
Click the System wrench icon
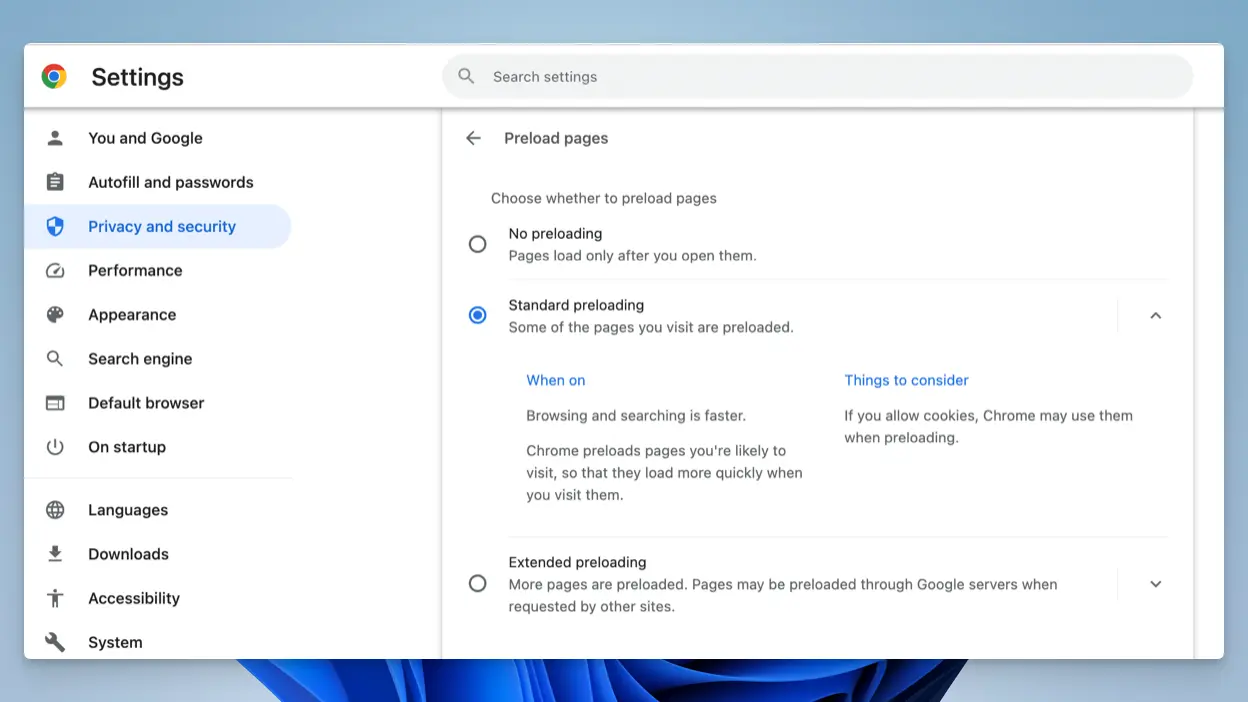click(55, 642)
